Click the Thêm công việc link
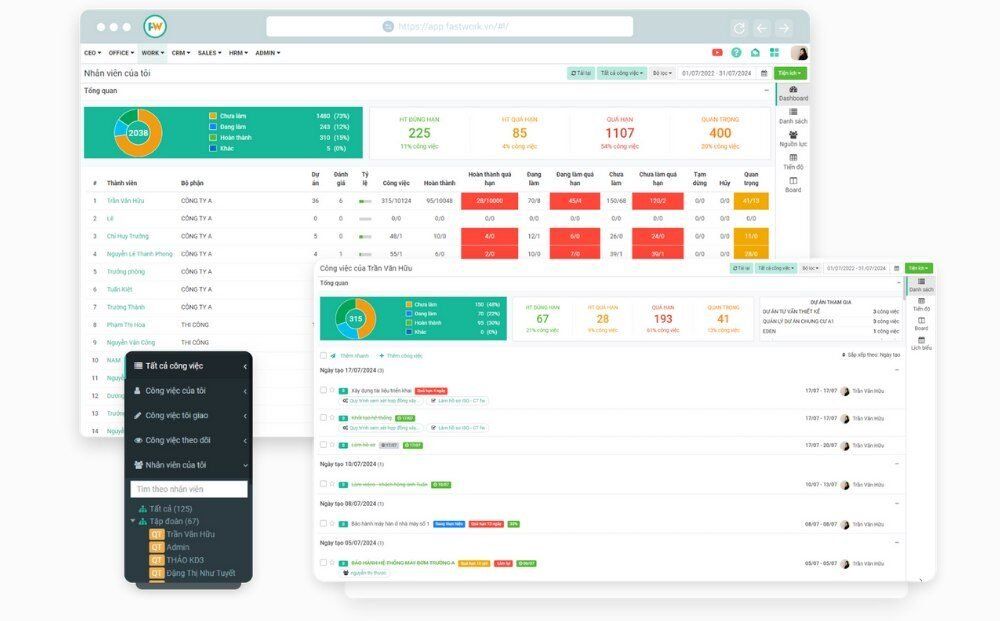Screen dimensions: 1000x621 403,355
